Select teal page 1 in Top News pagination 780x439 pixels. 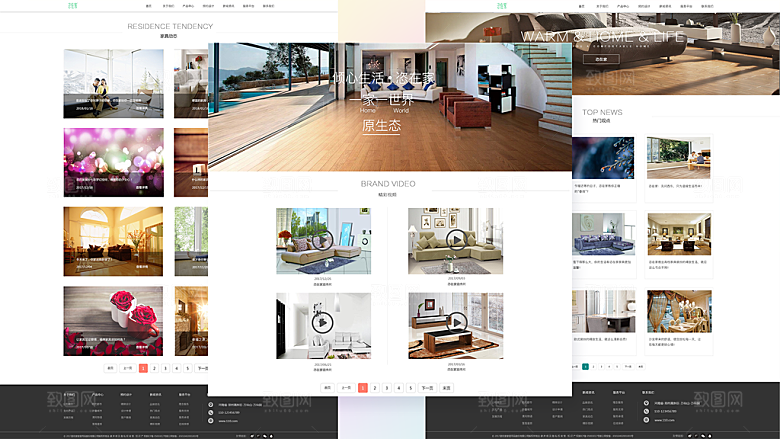585,366
